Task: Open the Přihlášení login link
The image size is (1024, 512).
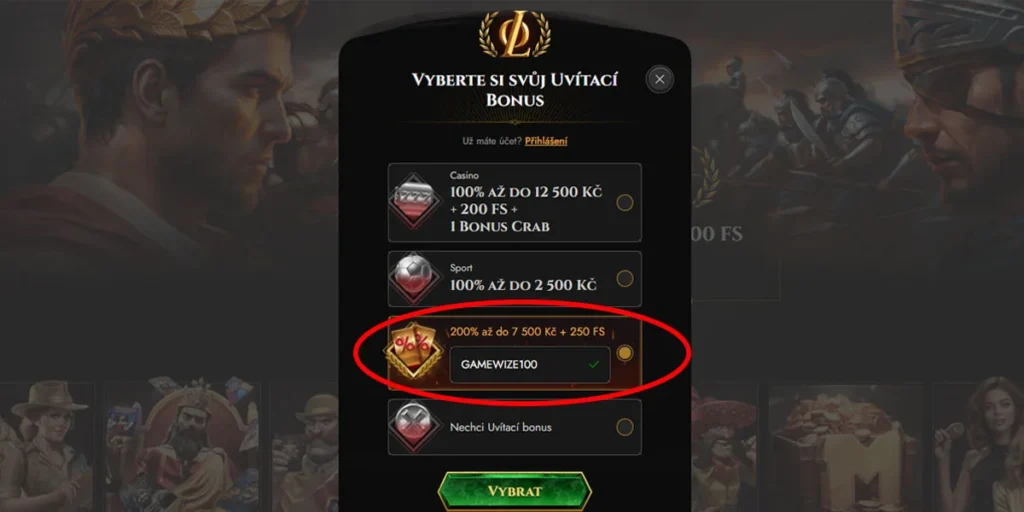Action: [x=546, y=140]
